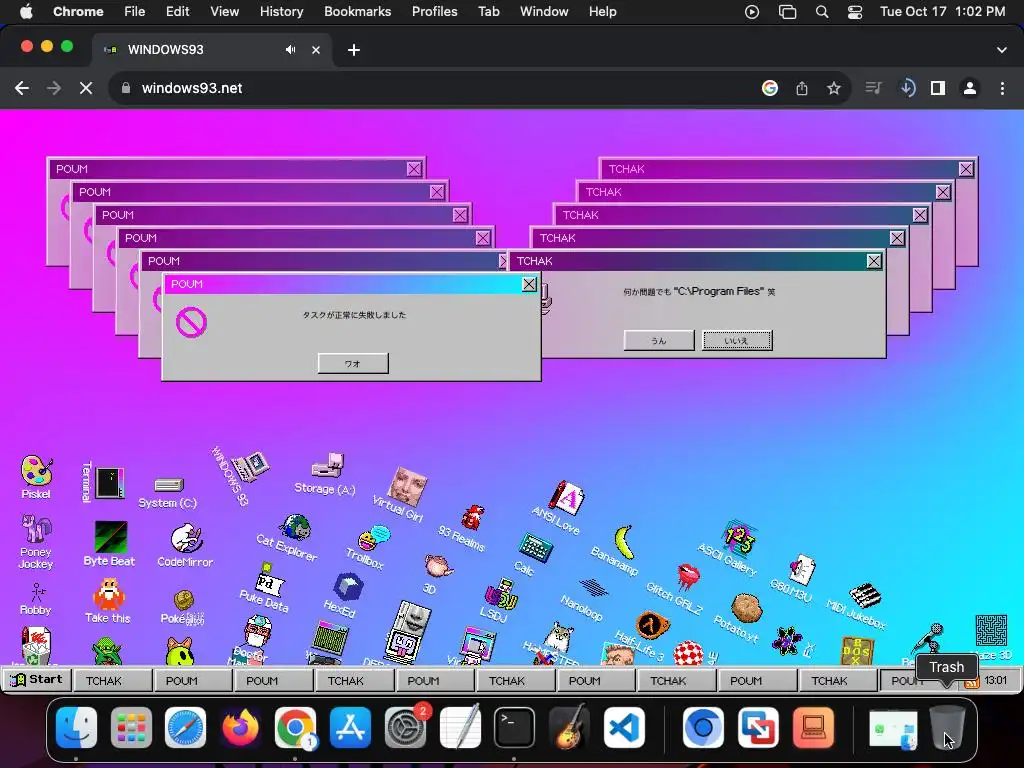Open the Tab menu in menu bar
1024x768 pixels.
point(488,12)
